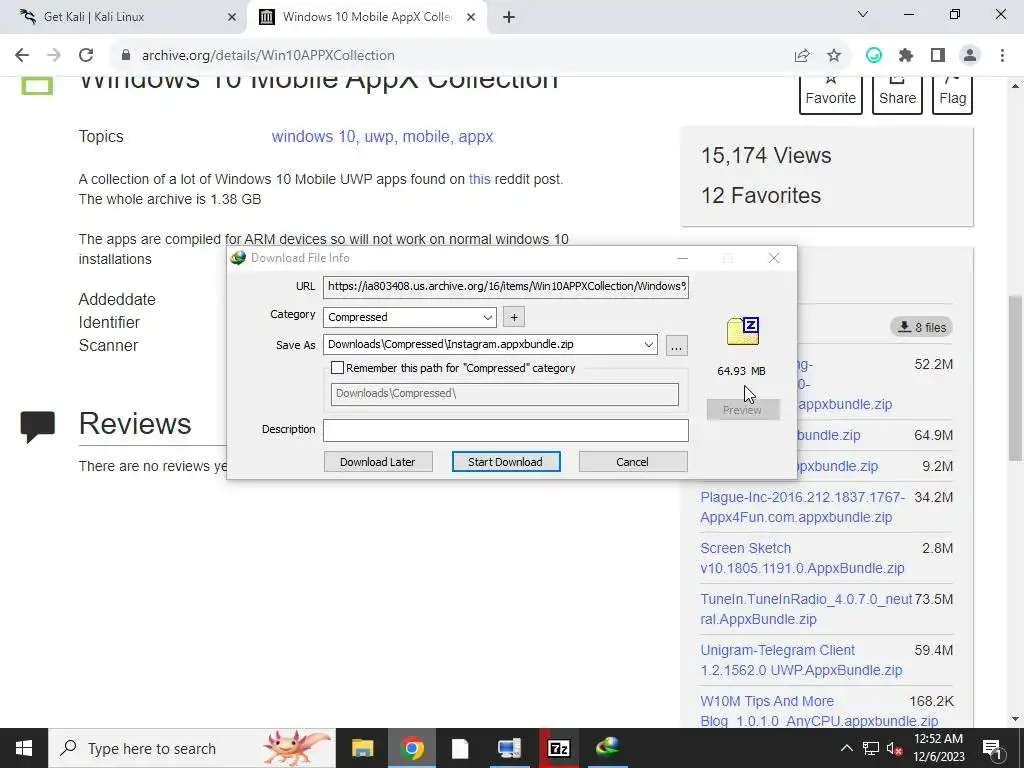Click the taskbar search box
1024x768 pixels.
tap(192, 748)
